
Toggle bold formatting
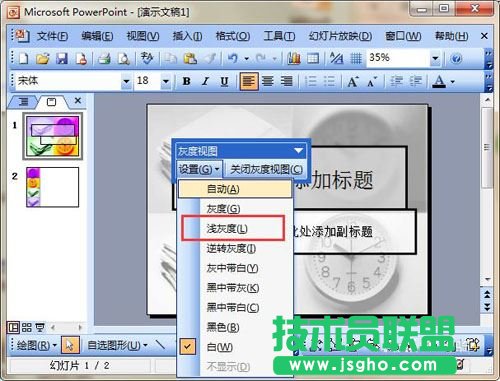point(187,81)
